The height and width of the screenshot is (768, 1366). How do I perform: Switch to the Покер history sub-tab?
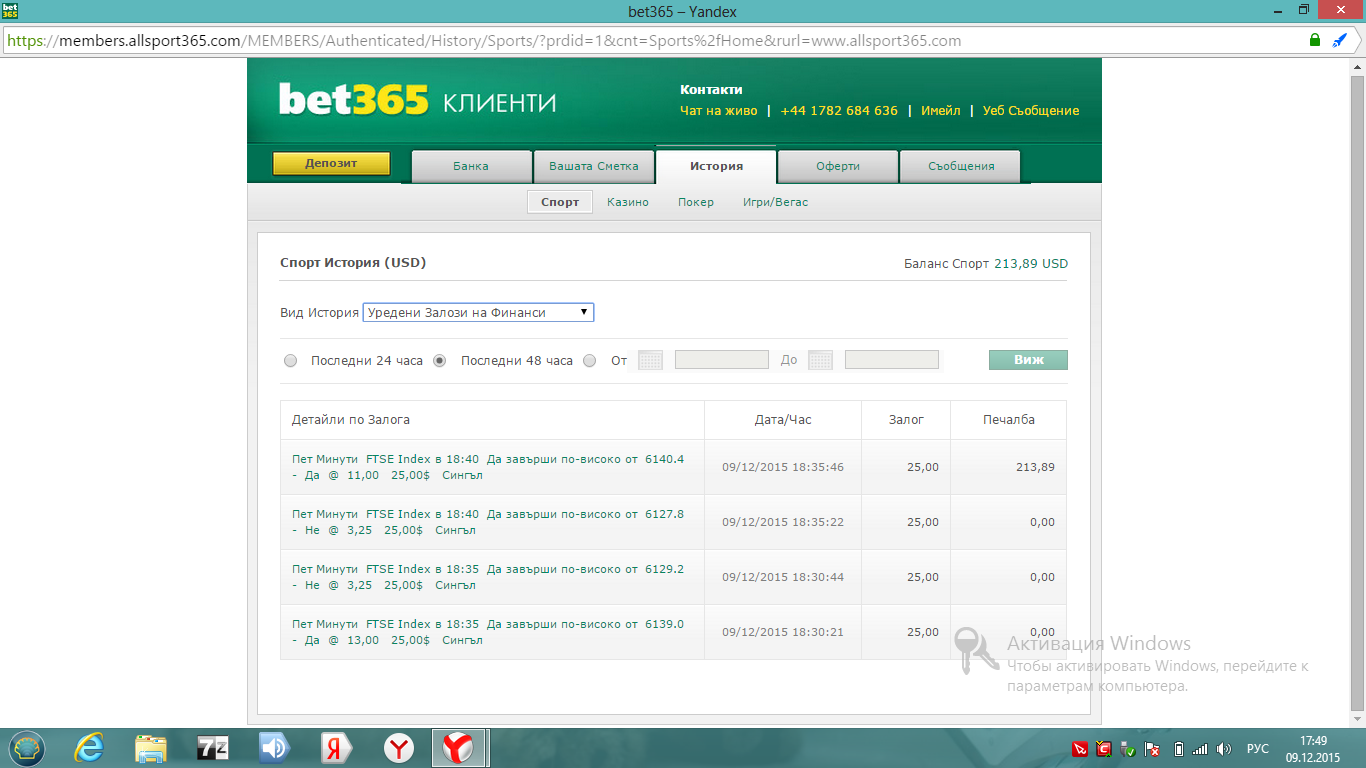(x=696, y=202)
